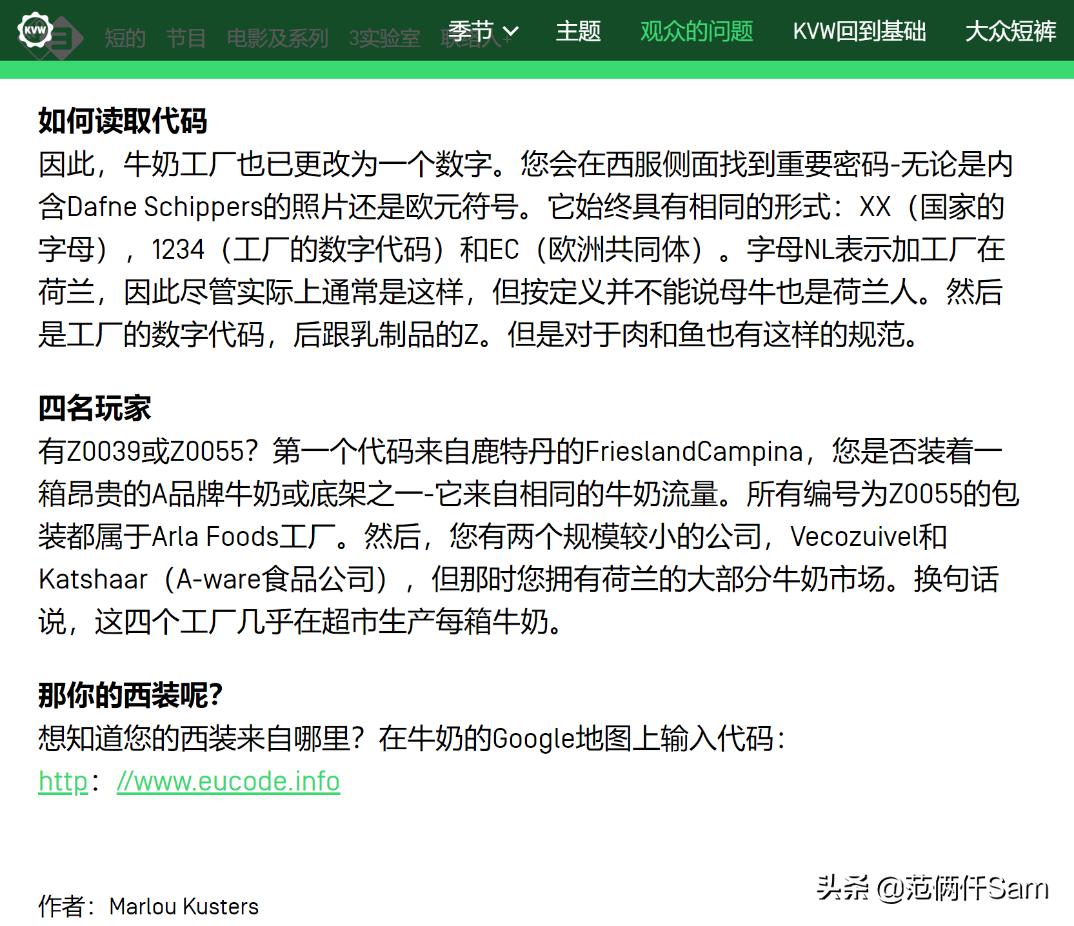
Task: Visit the www.eucode.info link
Action: (x=228, y=781)
